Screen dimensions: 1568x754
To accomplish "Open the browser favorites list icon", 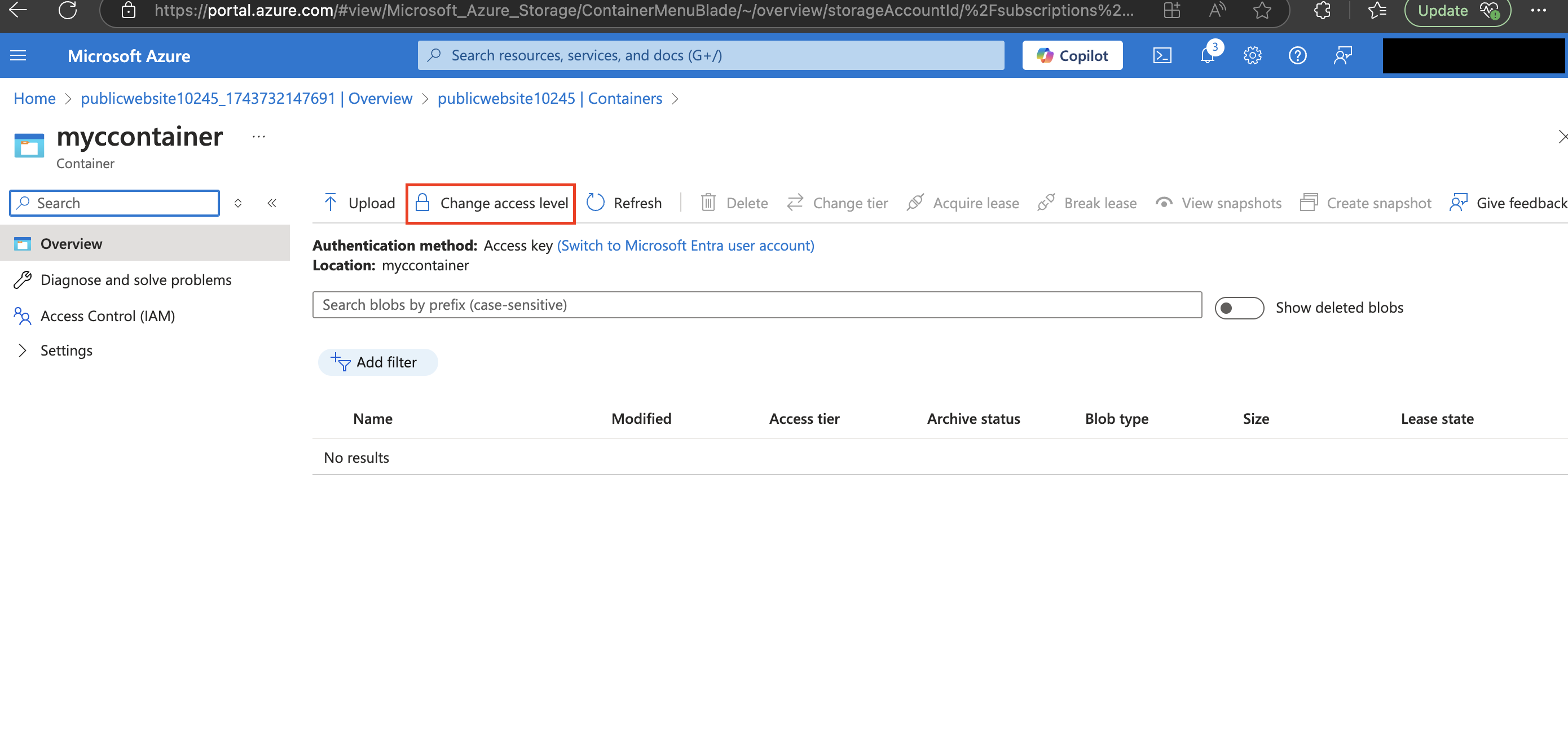I will pyautogui.click(x=1377, y=10).
